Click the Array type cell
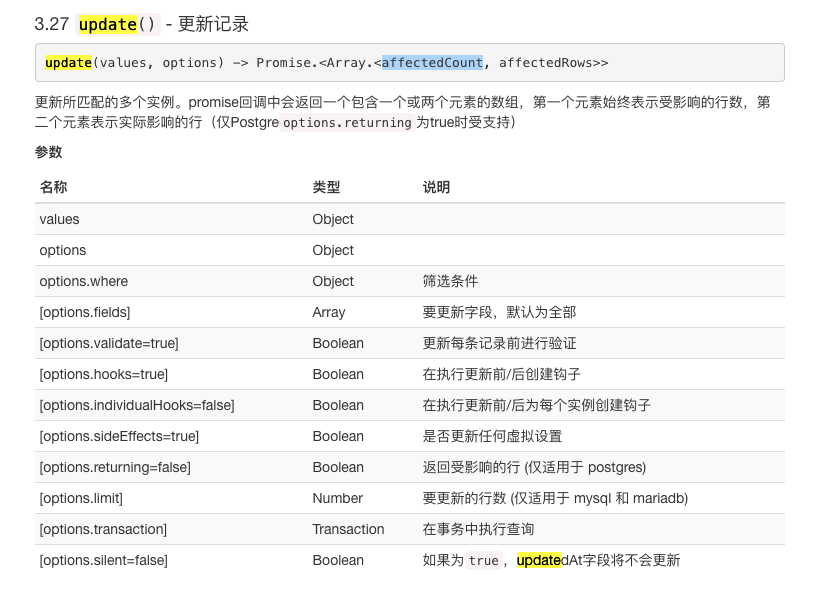Screen dimensions: 827x596 (329, 312)
